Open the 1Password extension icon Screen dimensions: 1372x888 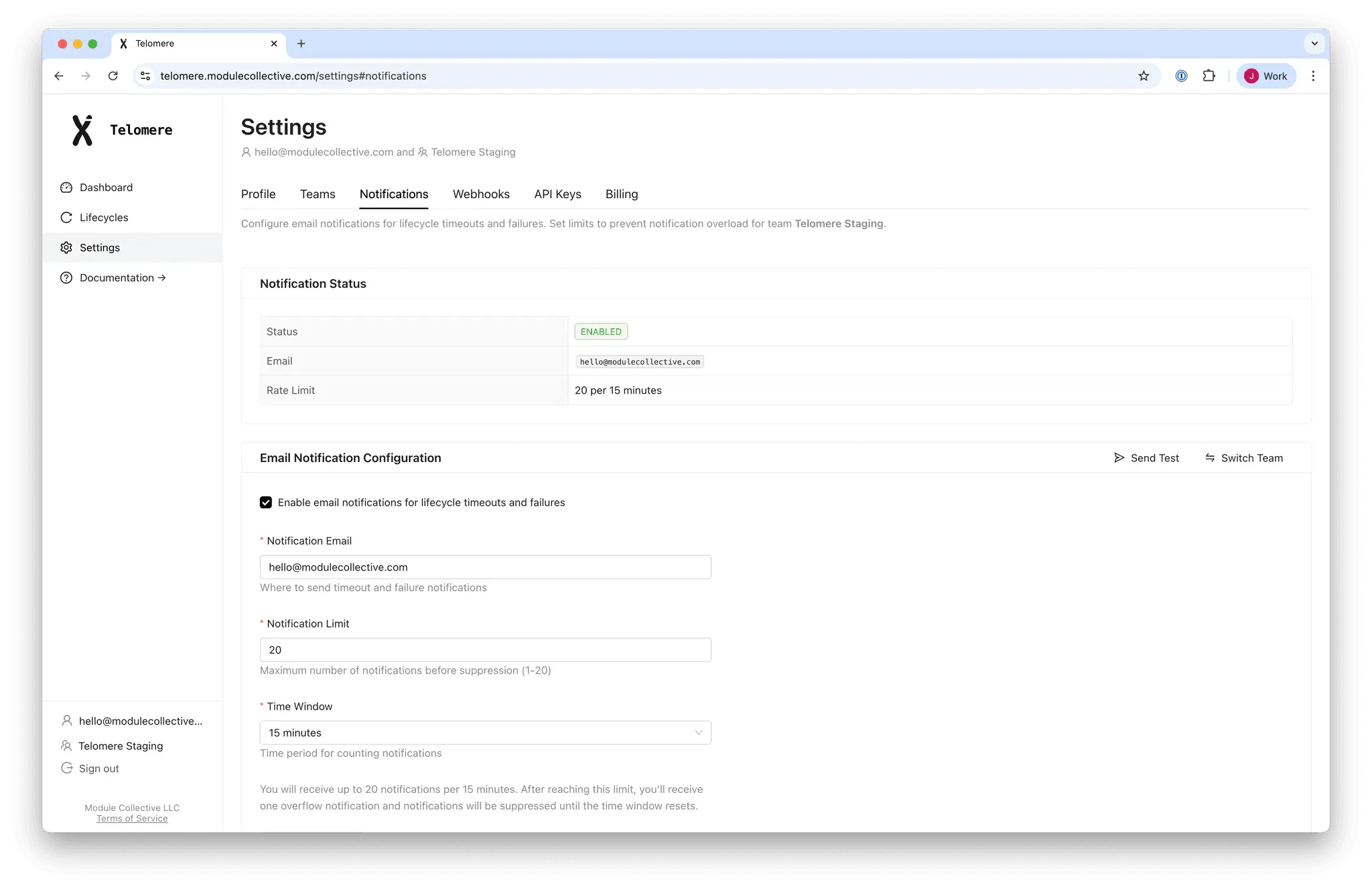(1181, 76)
